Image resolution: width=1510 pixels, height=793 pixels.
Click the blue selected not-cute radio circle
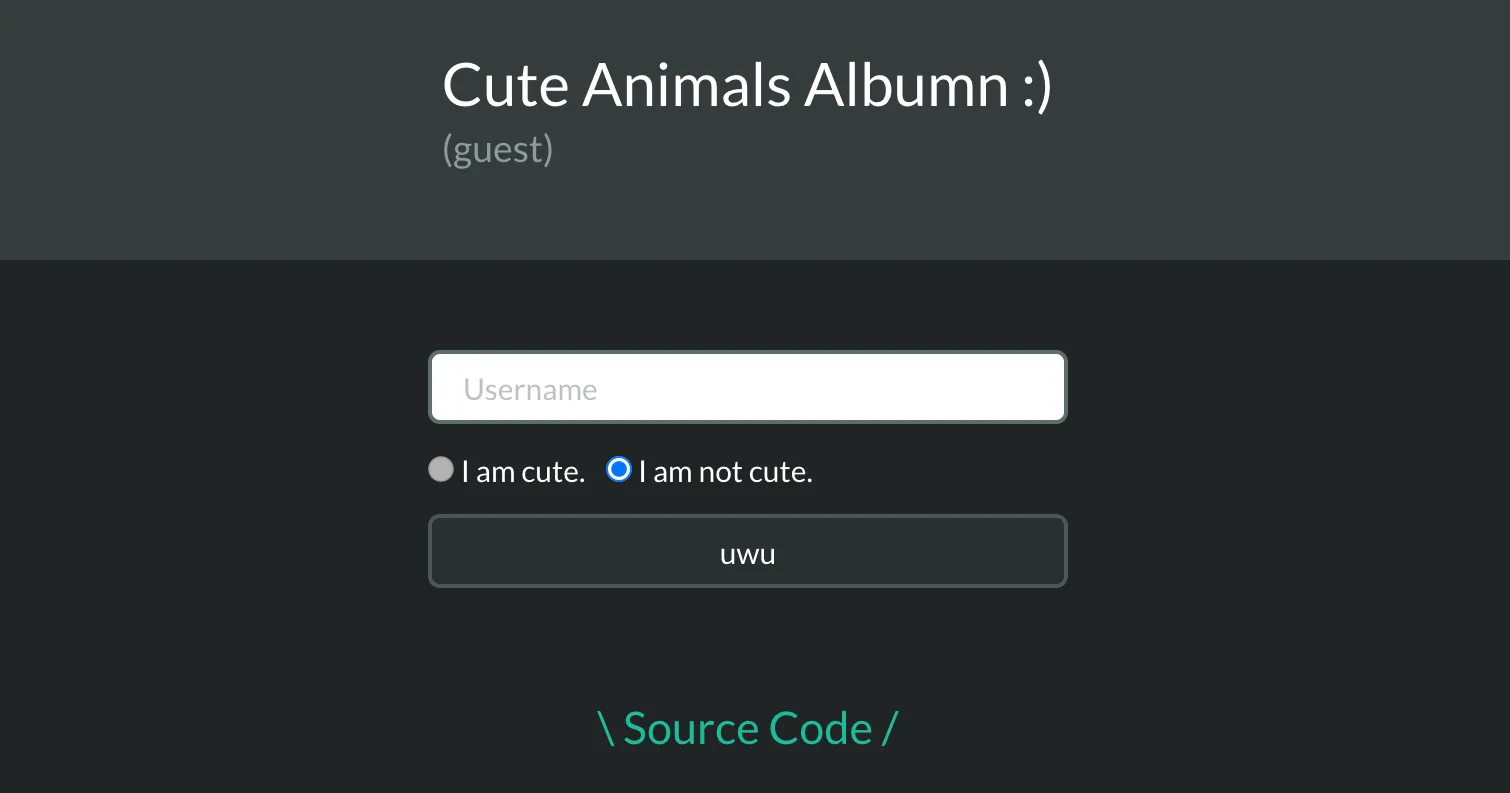(619, 469)
